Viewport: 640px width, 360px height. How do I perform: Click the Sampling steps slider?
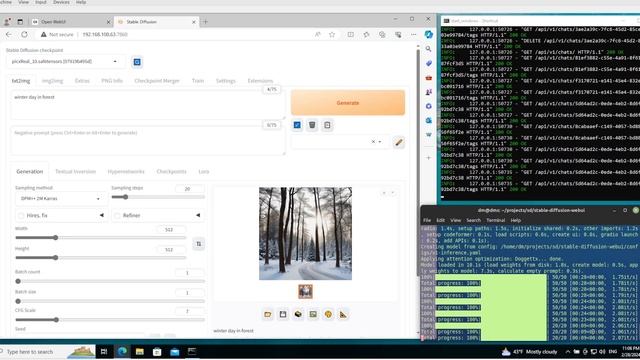click(158, 197)
